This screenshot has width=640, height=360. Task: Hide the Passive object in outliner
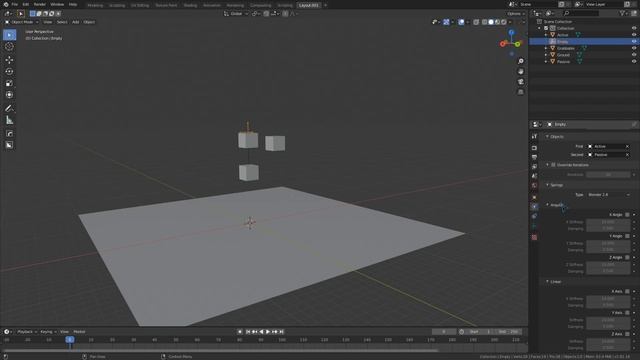[x=634, y=61]
